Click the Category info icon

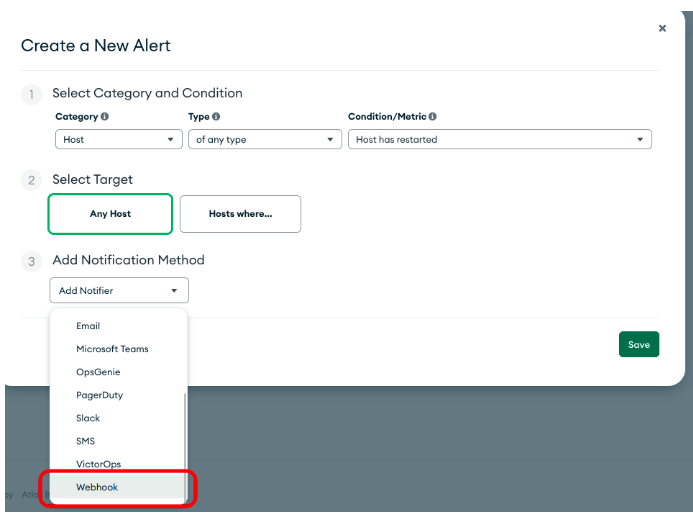point(105,117)
